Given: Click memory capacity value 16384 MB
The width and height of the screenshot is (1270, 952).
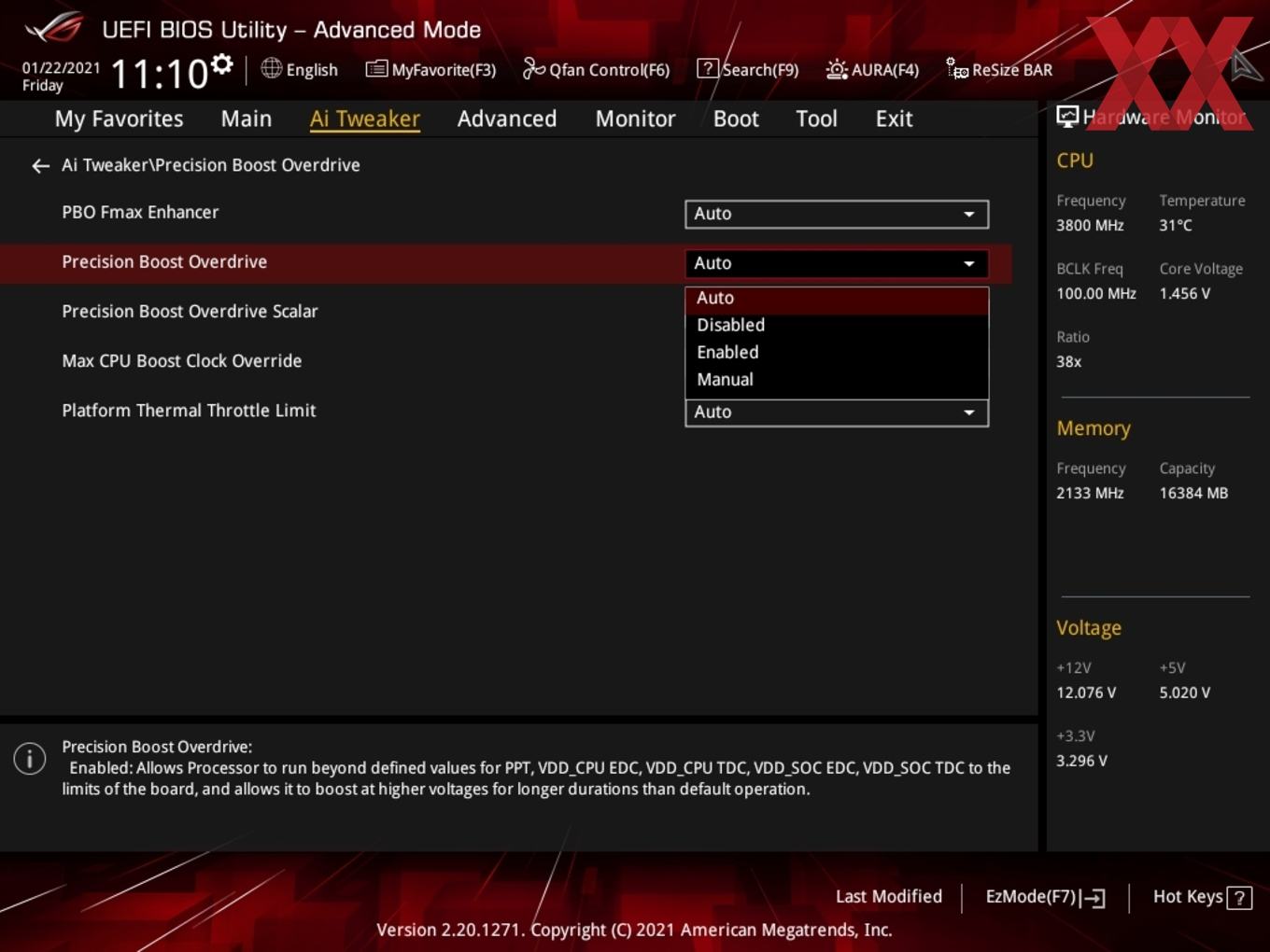Looking at the screenshot, I should [1193, 493].
